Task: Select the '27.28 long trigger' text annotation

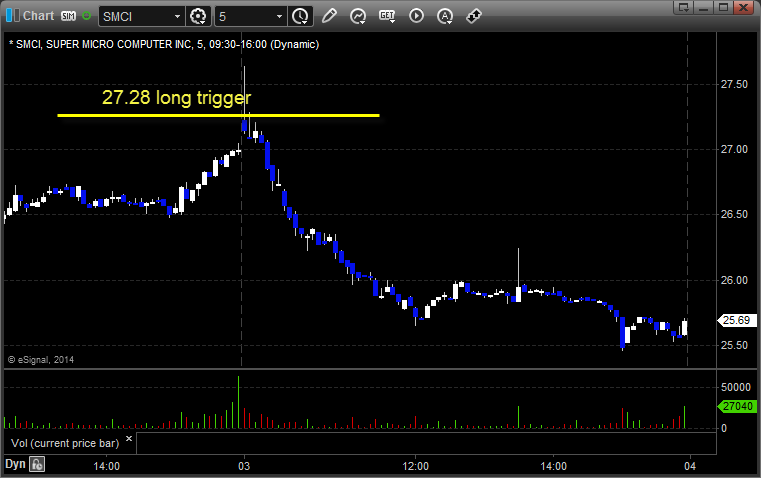Action: 177,98
